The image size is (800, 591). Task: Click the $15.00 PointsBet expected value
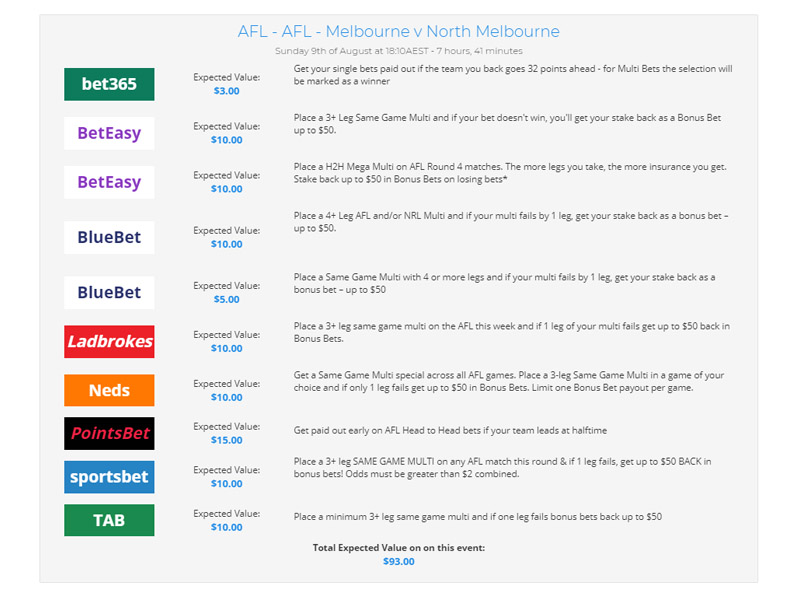(227, 440)
